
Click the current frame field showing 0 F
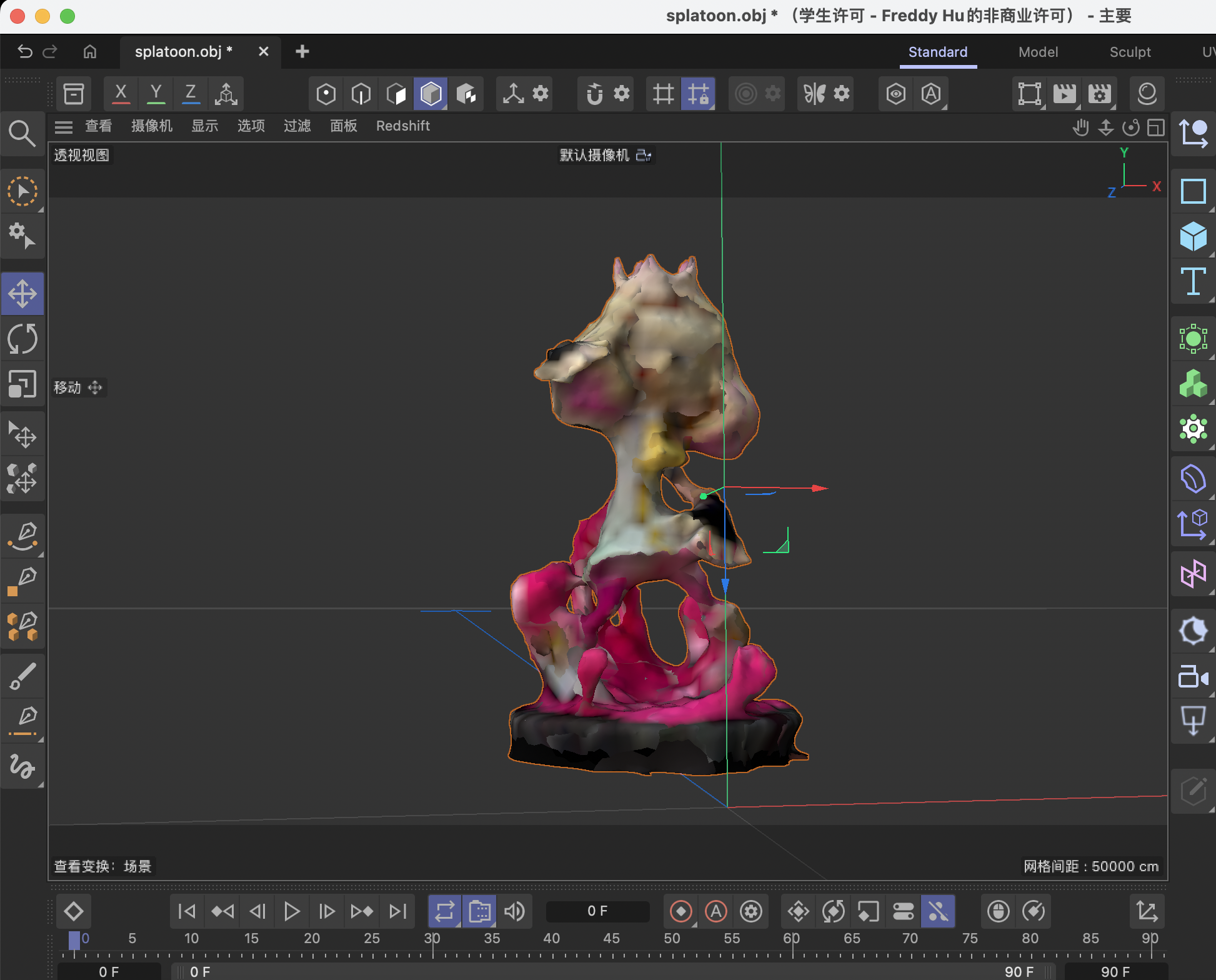click(x=597, y=911)
